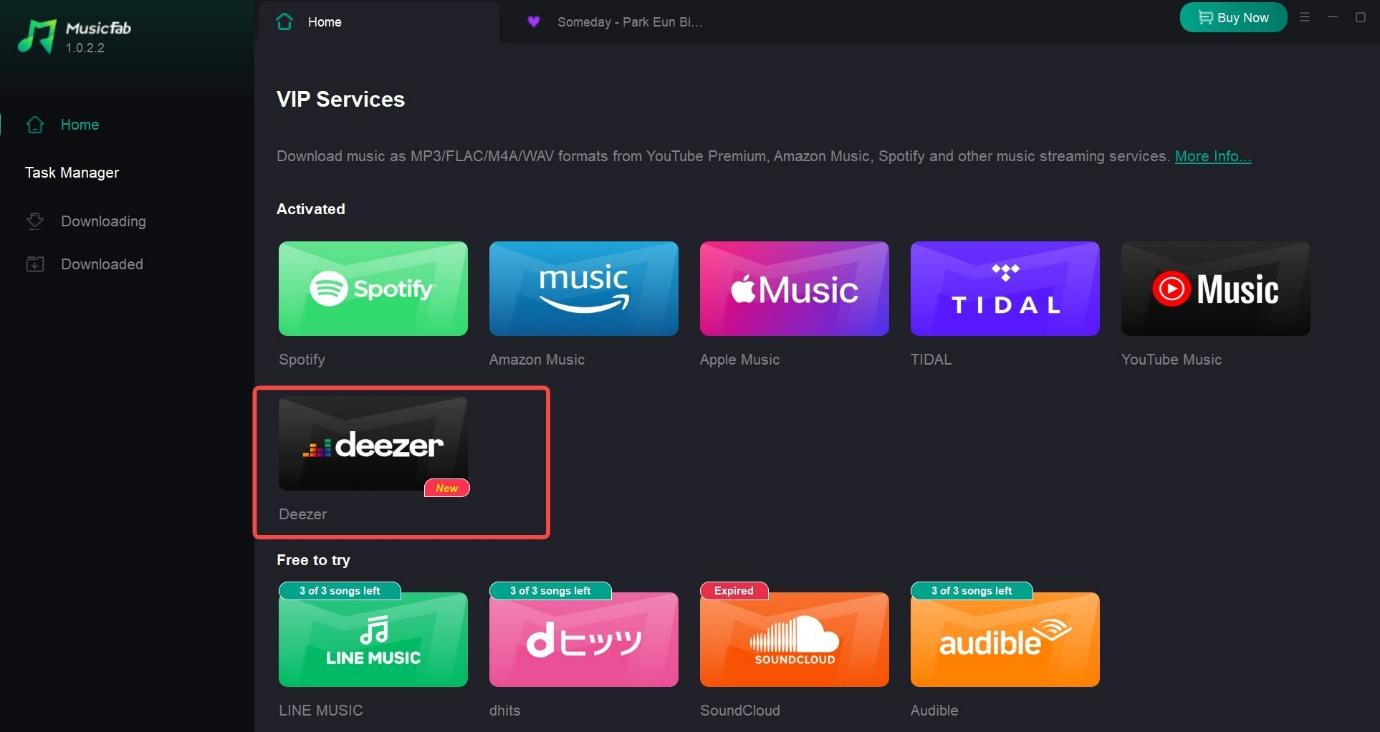Click the SoundCloud label text
This screenshot has width=1380, height=732.
pos(740,710)
